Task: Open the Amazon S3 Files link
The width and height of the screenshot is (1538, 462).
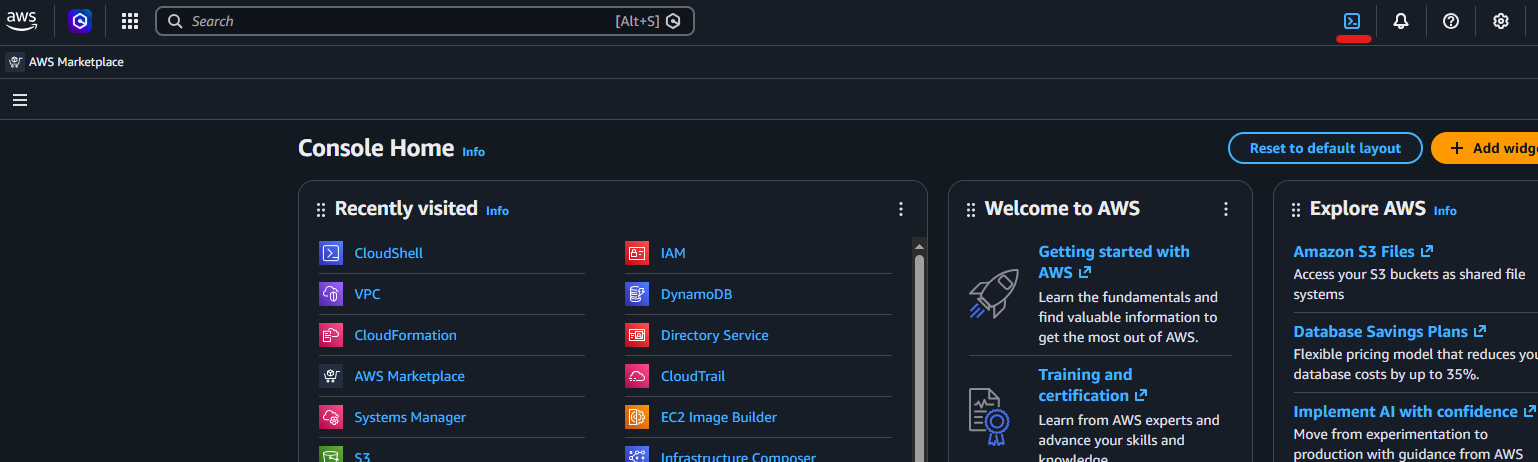Action: [1363, 251]
